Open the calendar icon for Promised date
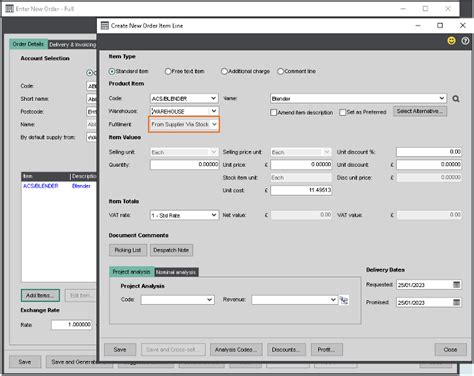Screen dimensions: 474x376 (457, 302)
